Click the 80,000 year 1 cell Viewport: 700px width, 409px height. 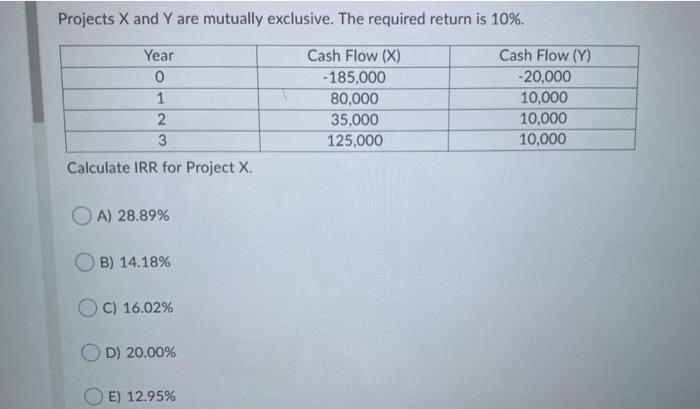pos(354,99)
